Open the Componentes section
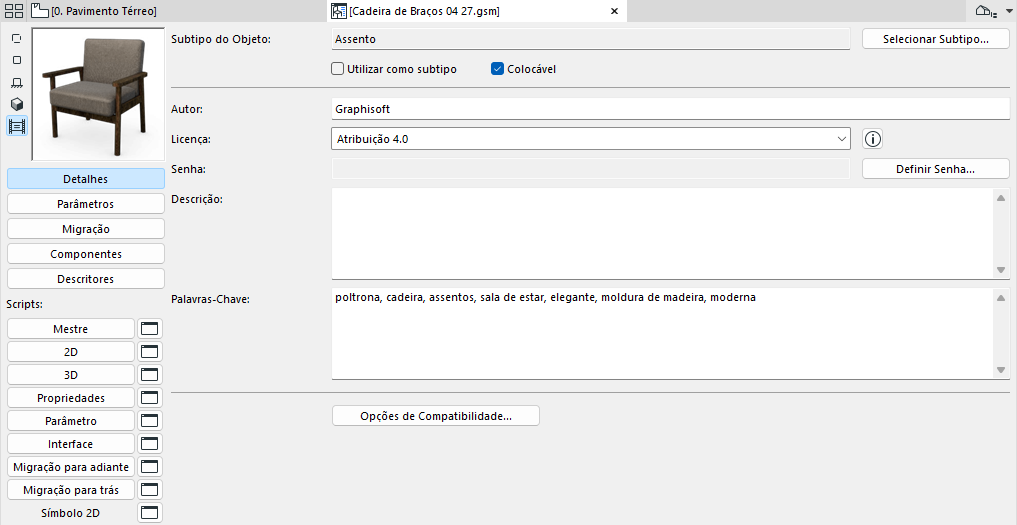The height and width of the screenshot is (525, 1017). pyautogui.click(x=86, y=254)
